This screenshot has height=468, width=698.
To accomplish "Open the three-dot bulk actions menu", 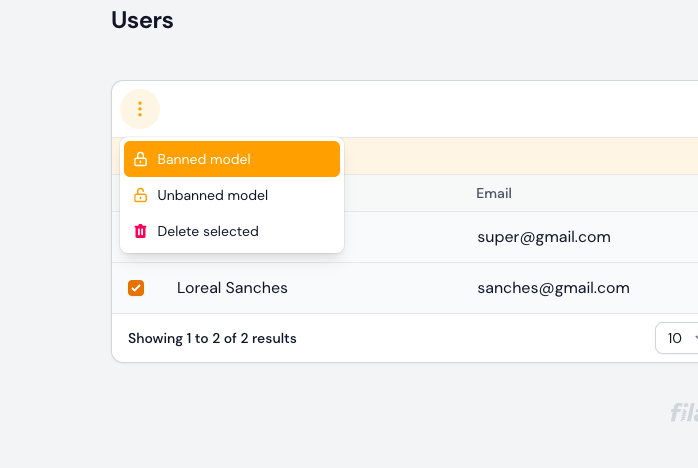I will [x=140, y=109].
